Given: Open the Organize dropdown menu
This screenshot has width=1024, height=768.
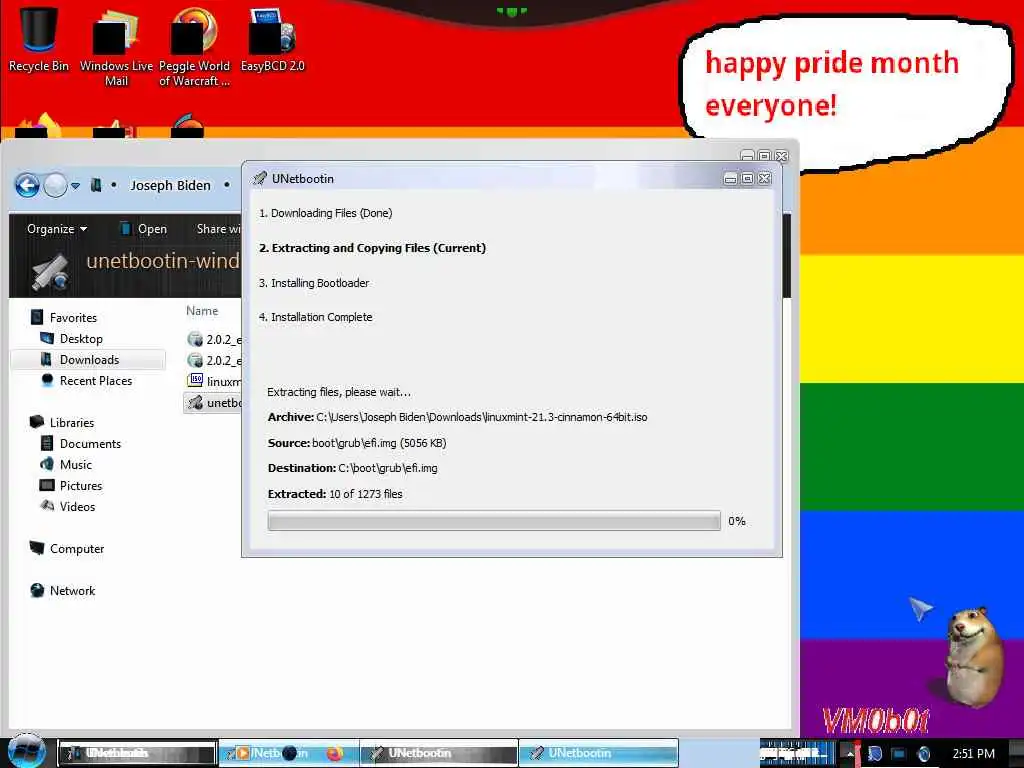Looking at the screenshot, I should (x=57, y=229).
